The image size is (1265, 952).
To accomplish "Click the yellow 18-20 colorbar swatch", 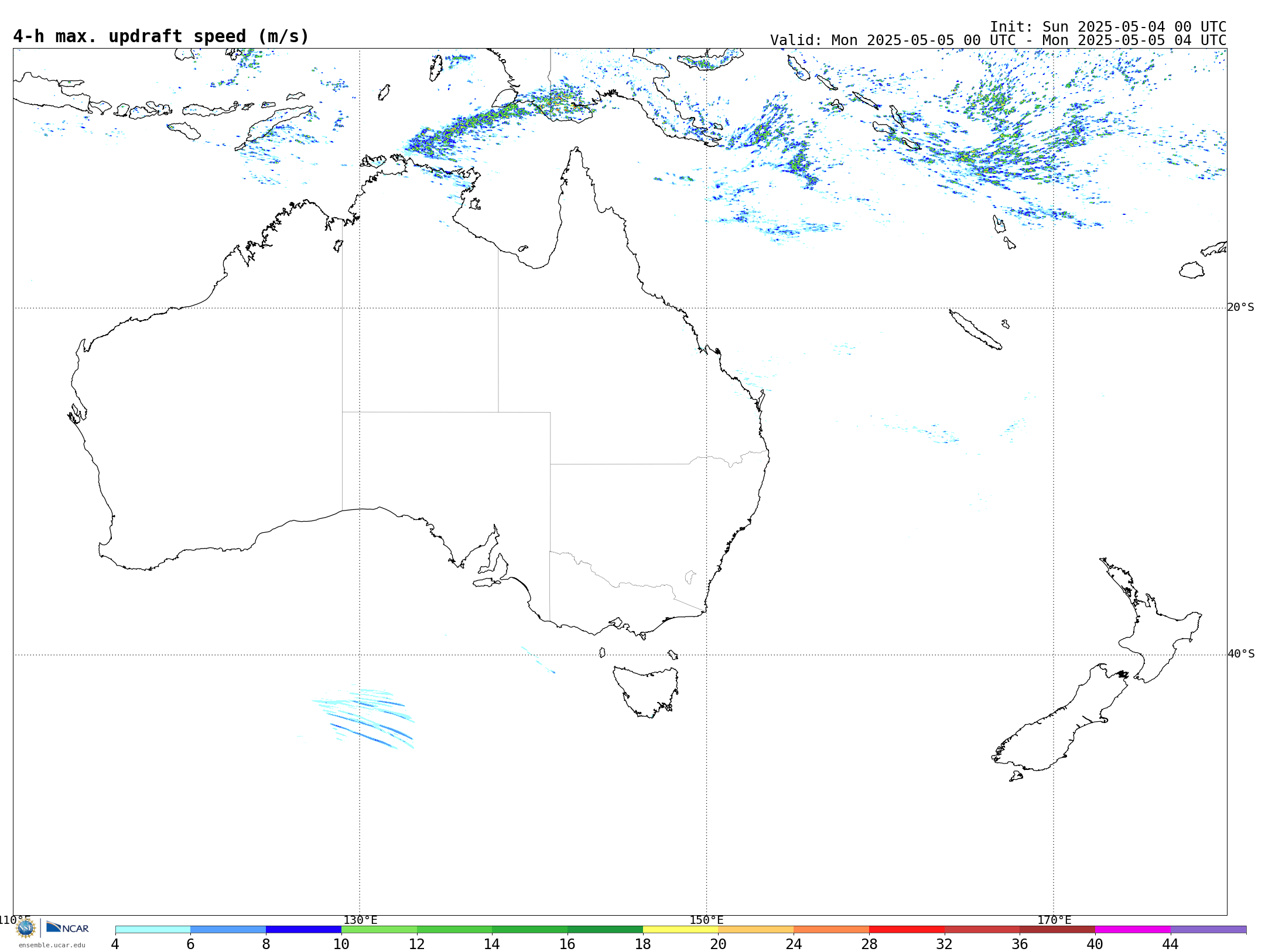I will point(681,929).
